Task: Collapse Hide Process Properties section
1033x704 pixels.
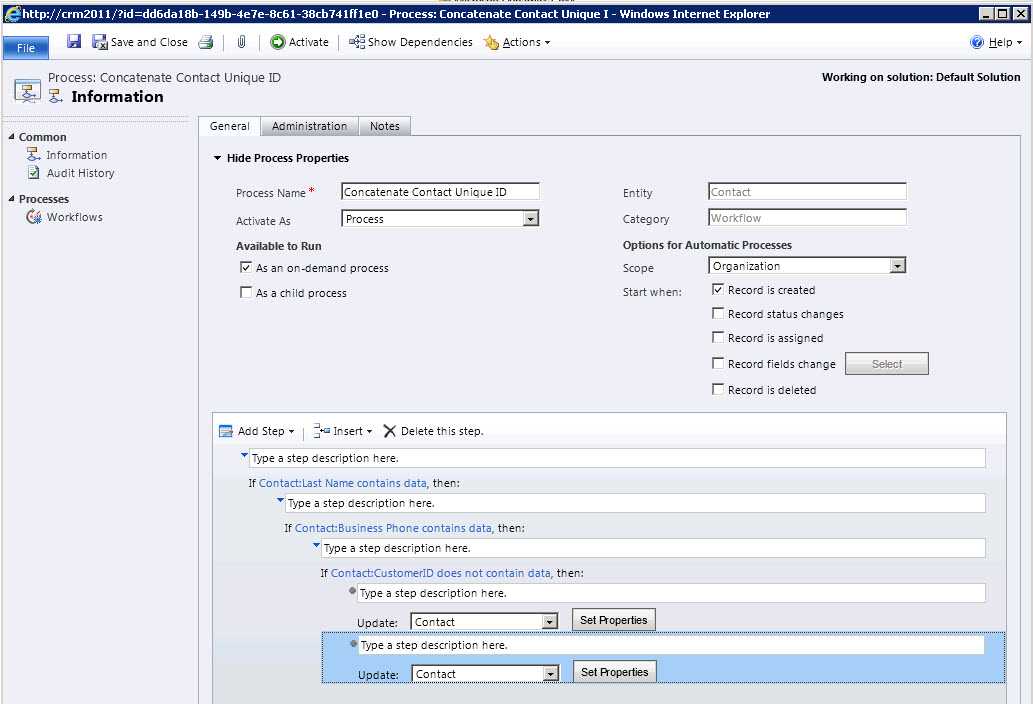Action: [218, 158]
